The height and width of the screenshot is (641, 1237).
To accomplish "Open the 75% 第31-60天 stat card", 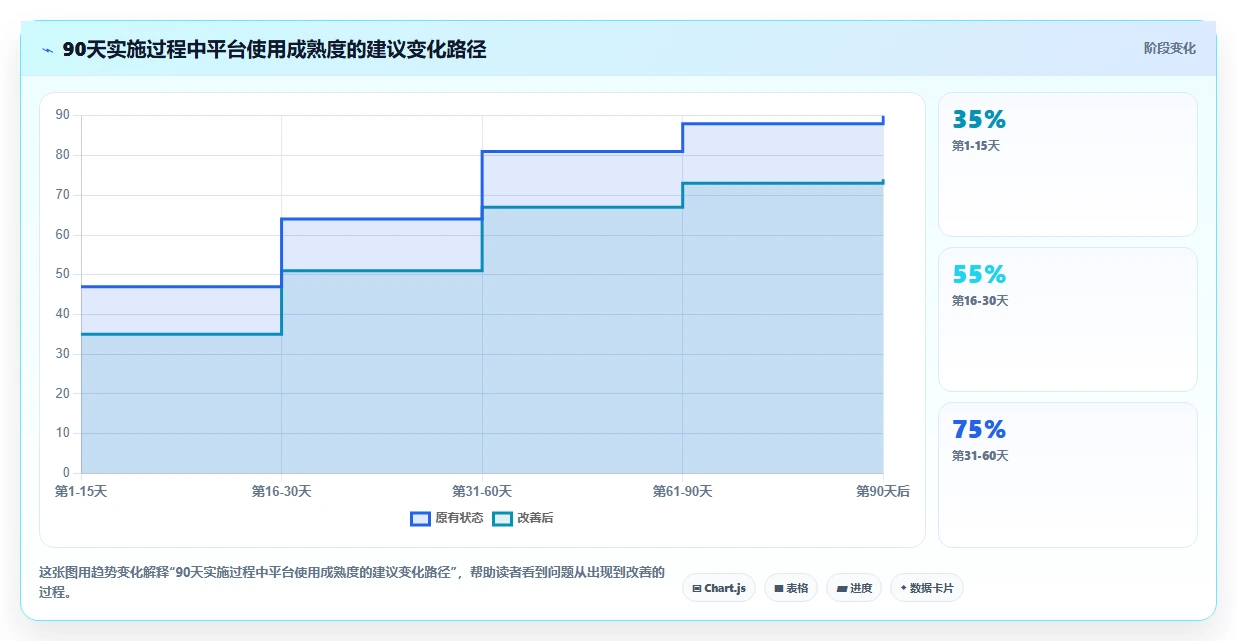I will click(x=1067, y=475).
